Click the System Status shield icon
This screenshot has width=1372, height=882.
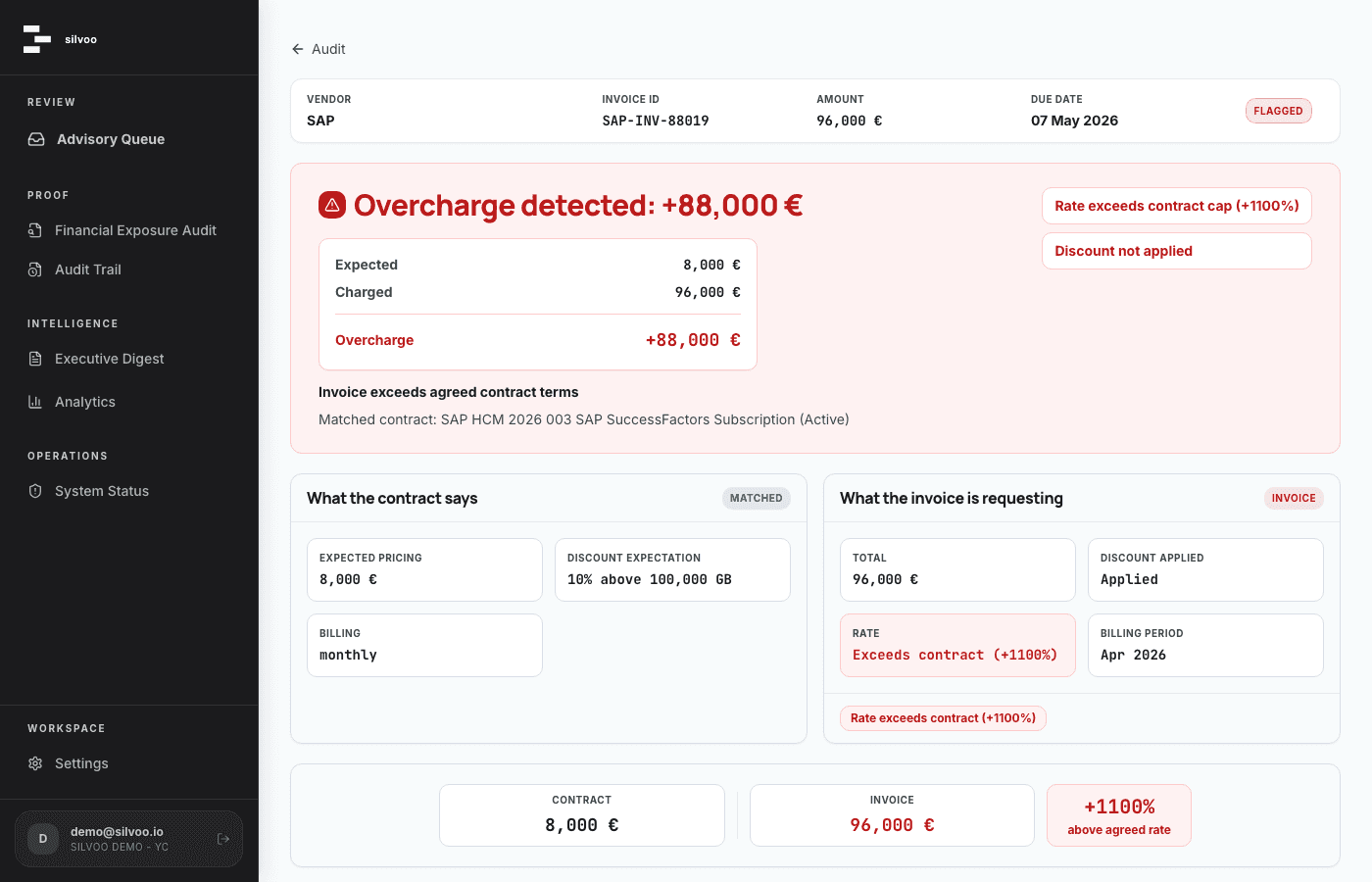(35, 491)
